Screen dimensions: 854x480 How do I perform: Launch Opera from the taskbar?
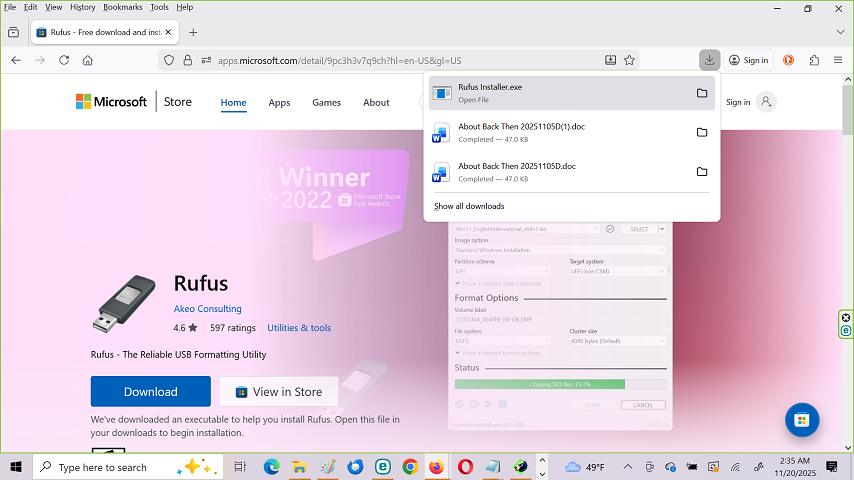(x=466, y=467)
